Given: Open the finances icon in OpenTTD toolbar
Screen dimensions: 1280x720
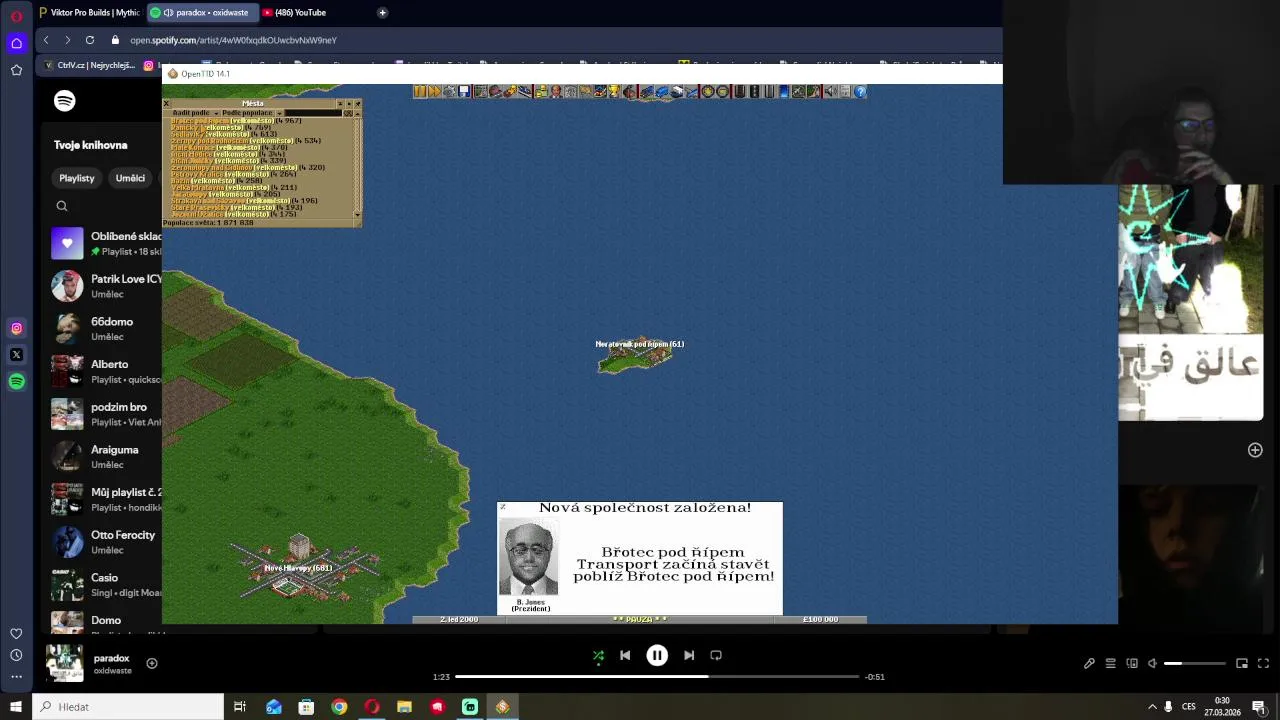Looking at the screenshot, I should (541, 91).
